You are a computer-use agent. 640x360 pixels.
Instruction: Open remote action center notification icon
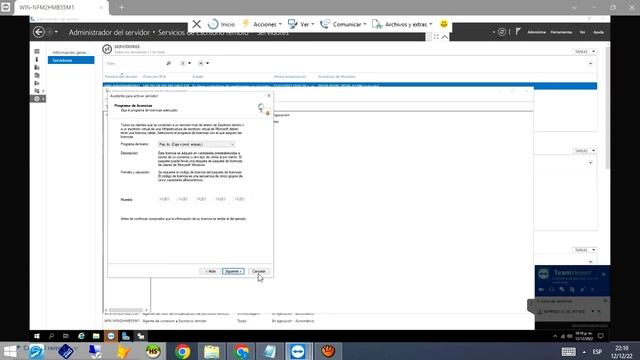coord(600,336)
